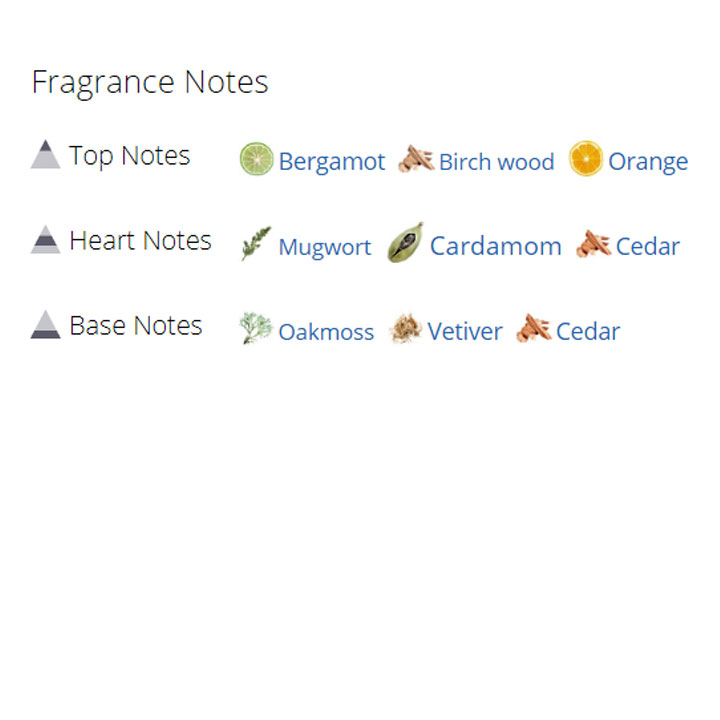The width and height of the screenshot is (720, 720).
Task: Open the Bergamot note link
Action: pos(331,162)
